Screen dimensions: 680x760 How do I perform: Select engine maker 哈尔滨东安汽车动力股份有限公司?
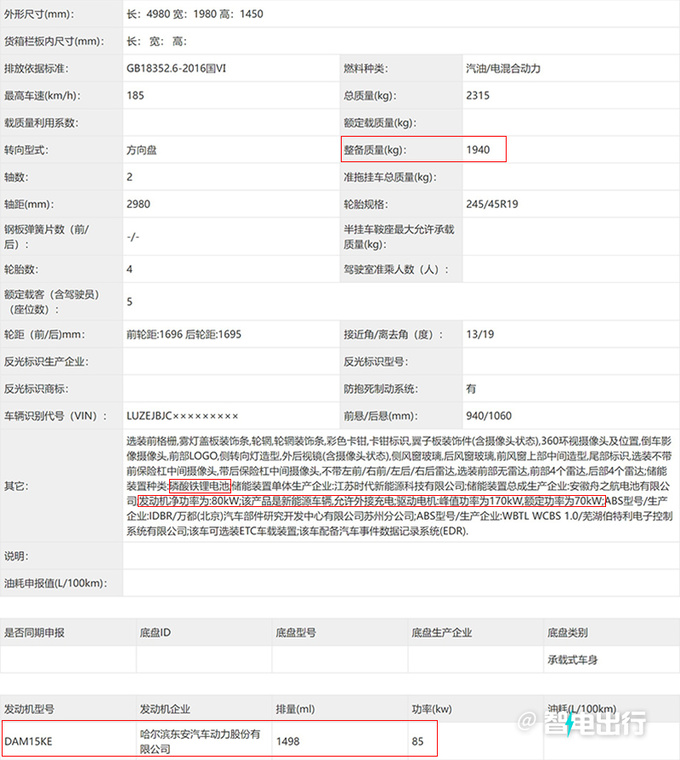coord(200,741)
